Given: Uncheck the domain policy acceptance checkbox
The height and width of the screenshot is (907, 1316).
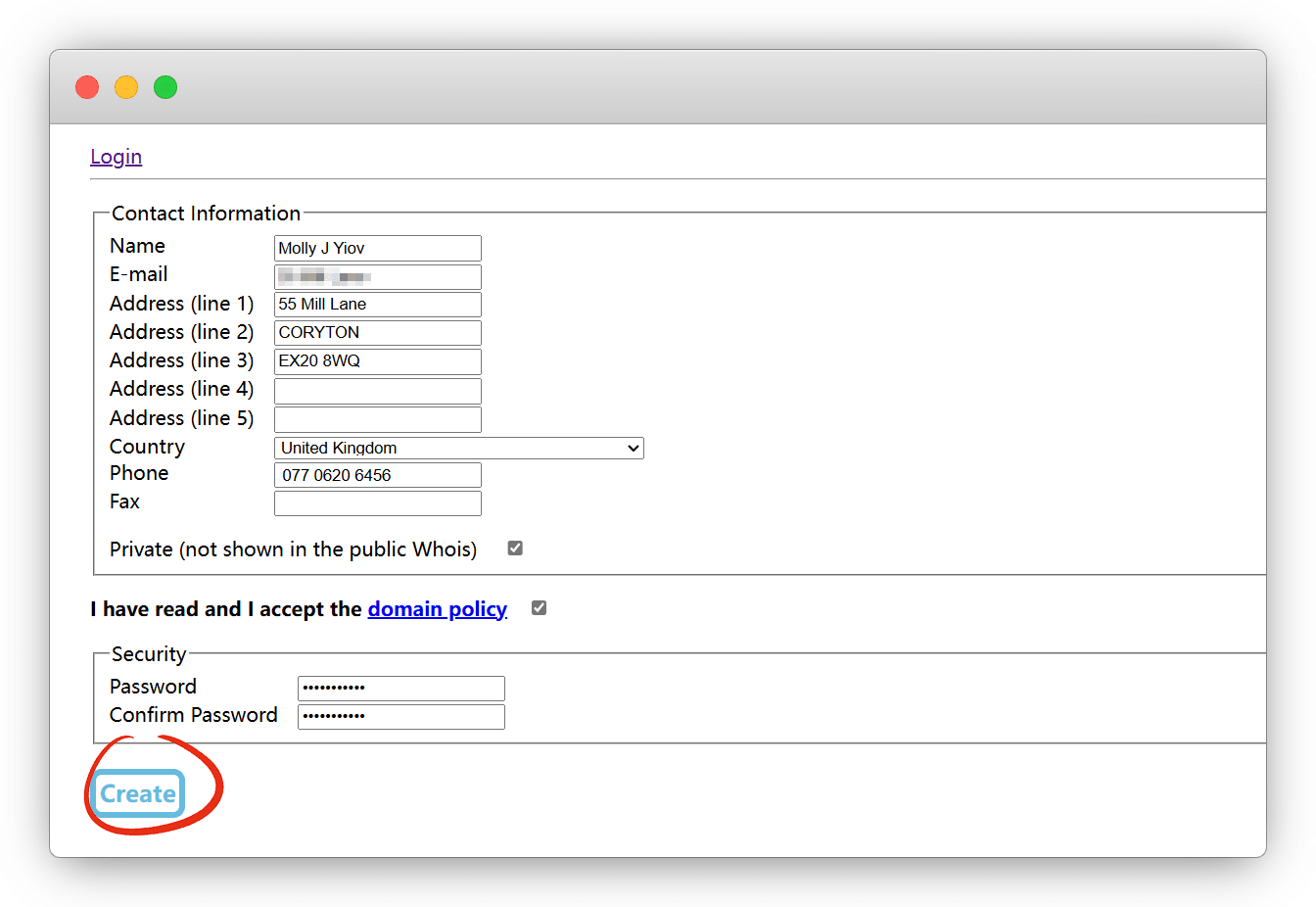Looking at the screenshot, I should (539, 608).
